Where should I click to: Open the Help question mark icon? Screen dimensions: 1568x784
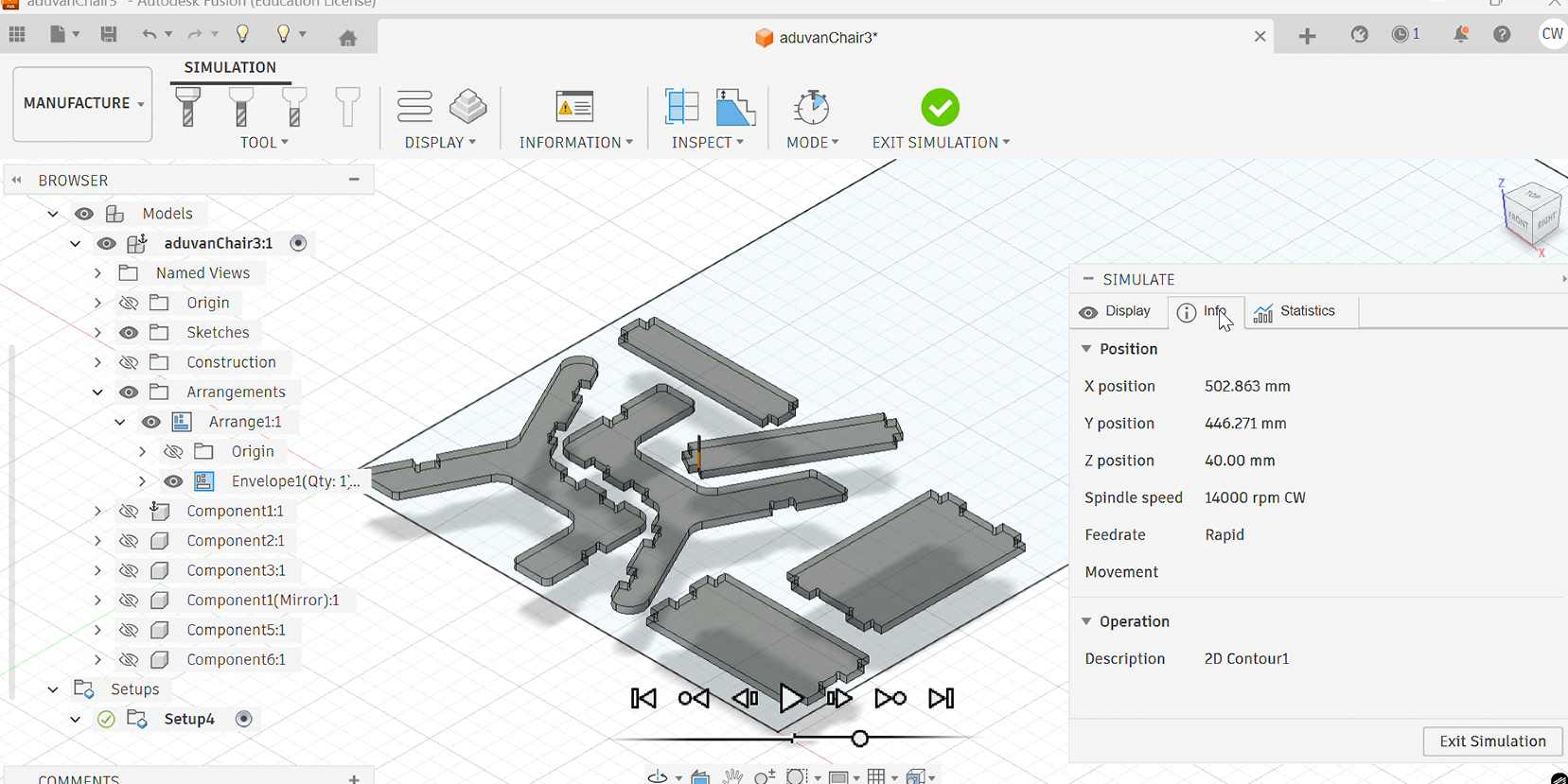tap(1502, 35)
